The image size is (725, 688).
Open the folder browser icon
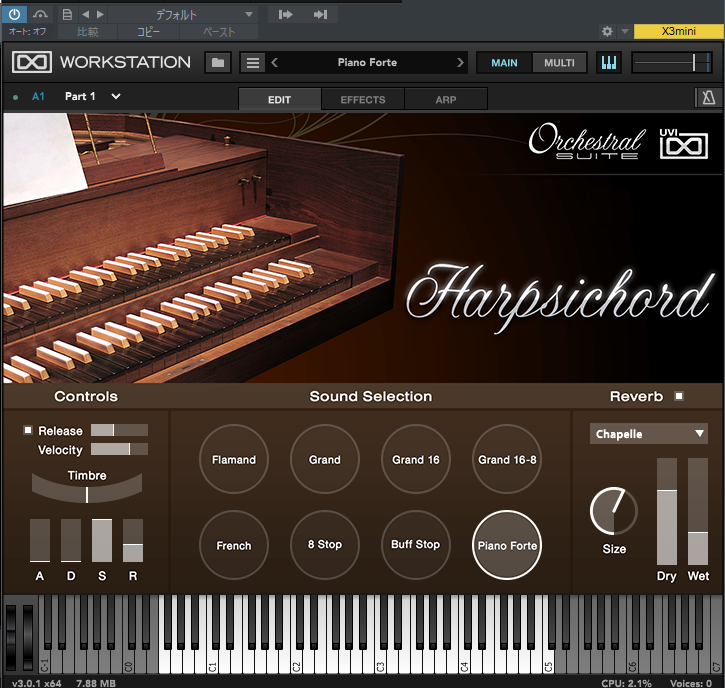[x=218, y=62]
